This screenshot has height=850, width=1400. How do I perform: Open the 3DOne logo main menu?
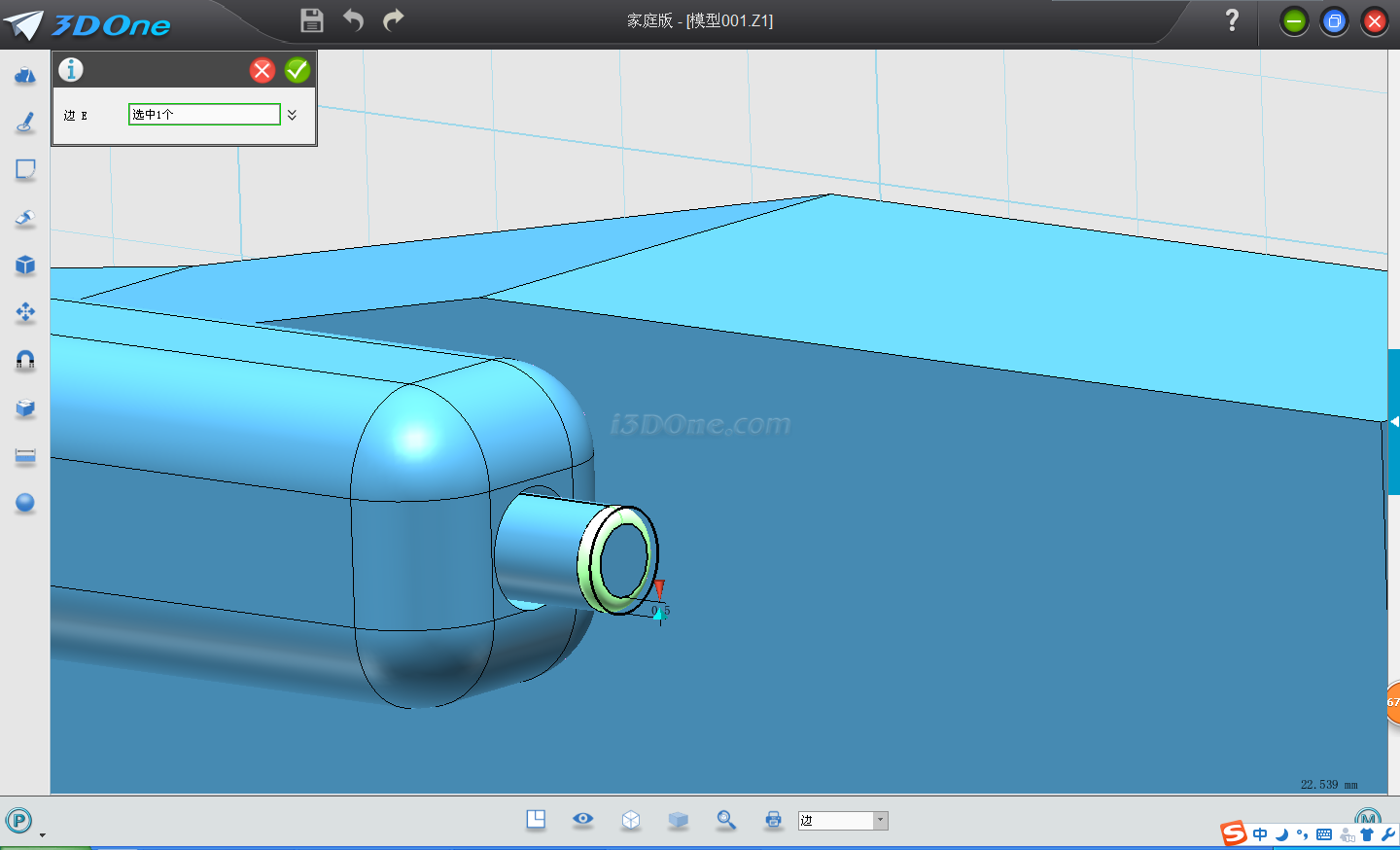[87, 24]
